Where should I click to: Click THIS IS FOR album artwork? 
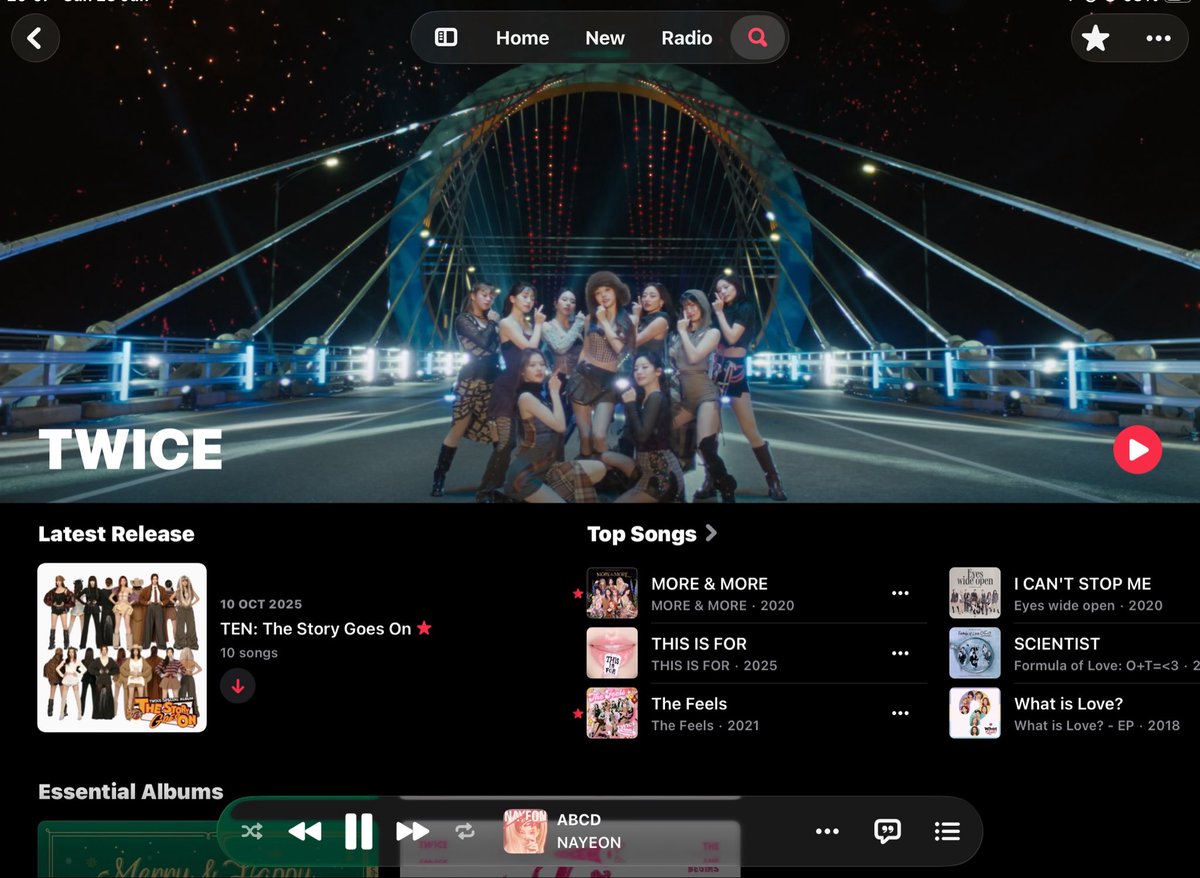(x=612, y=653)
